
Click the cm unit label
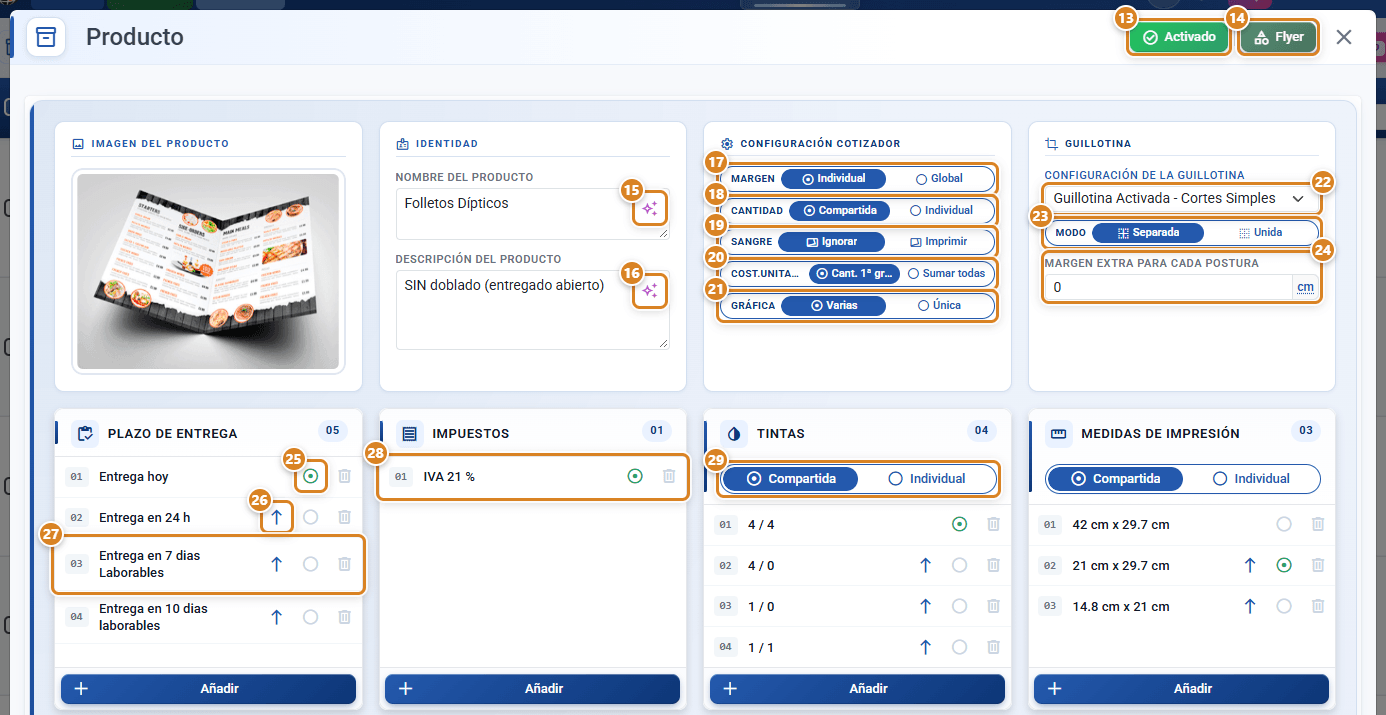(1306, 288)
